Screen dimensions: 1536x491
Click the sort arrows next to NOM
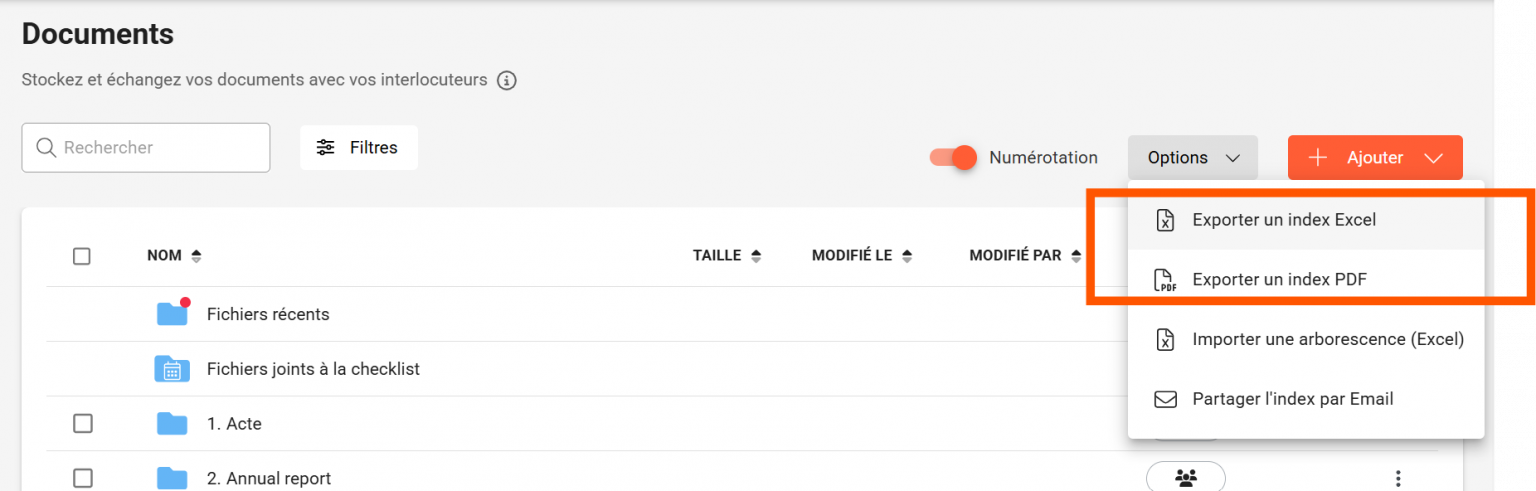(196, 256)
